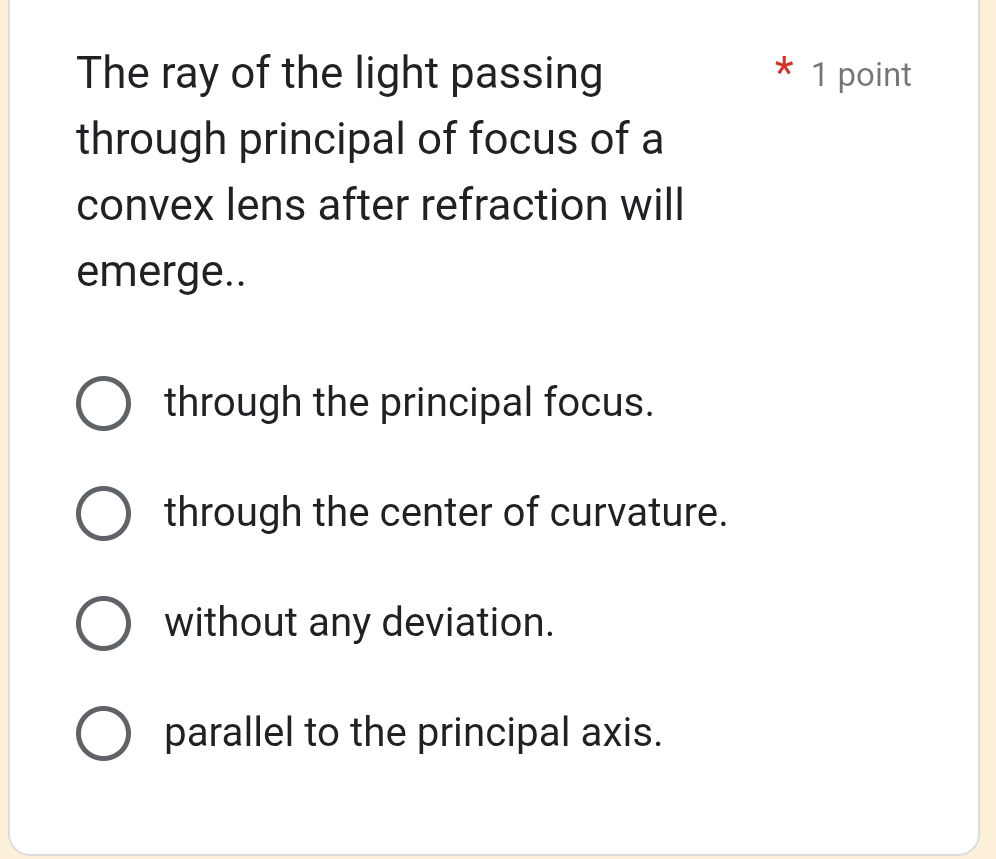The height and width of the screenshot is (859, 996).
Task: Click the "1 point" label
Action: [x=861, y=74]
